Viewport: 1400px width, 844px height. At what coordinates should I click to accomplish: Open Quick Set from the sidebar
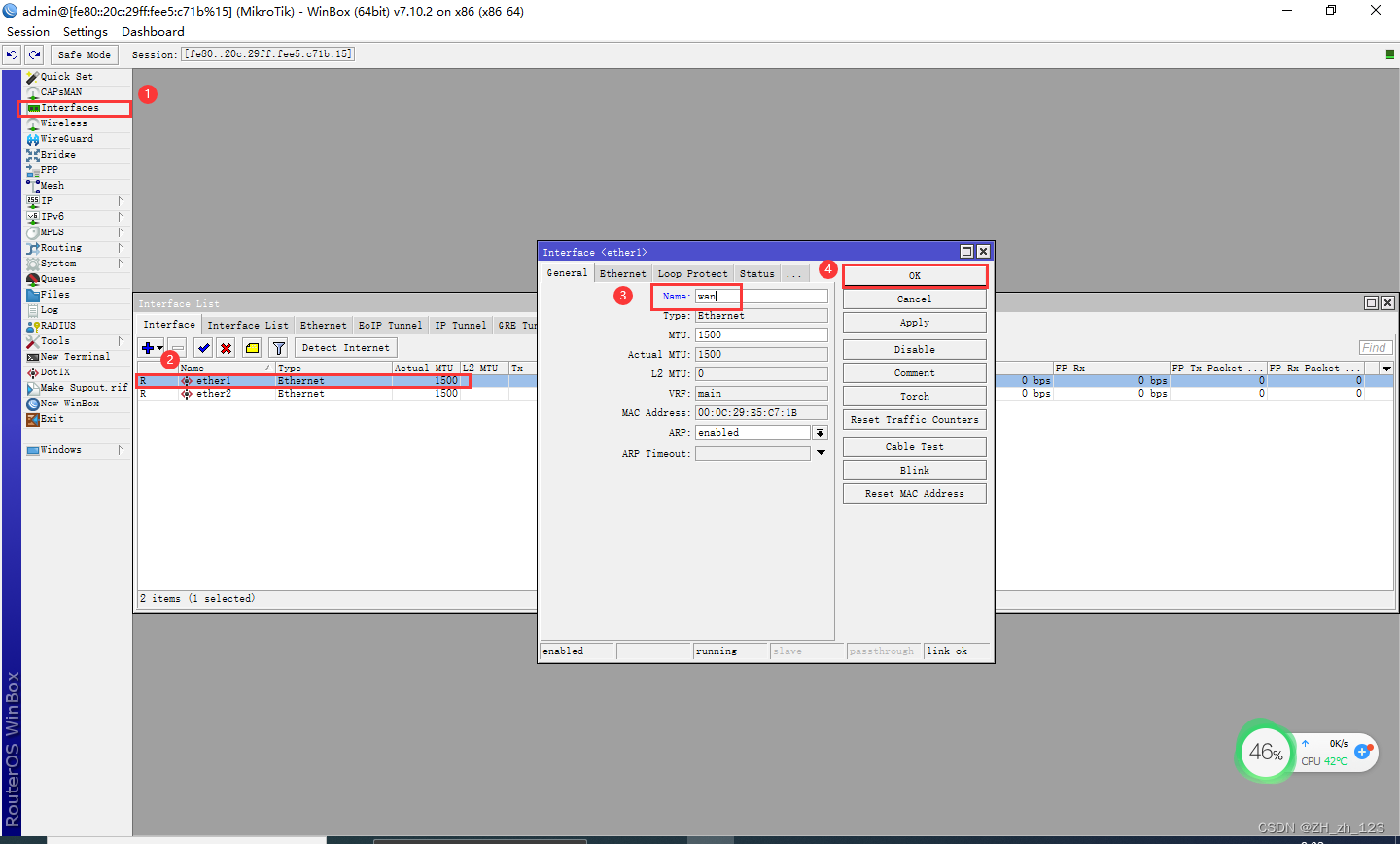[x=66, y=77]
